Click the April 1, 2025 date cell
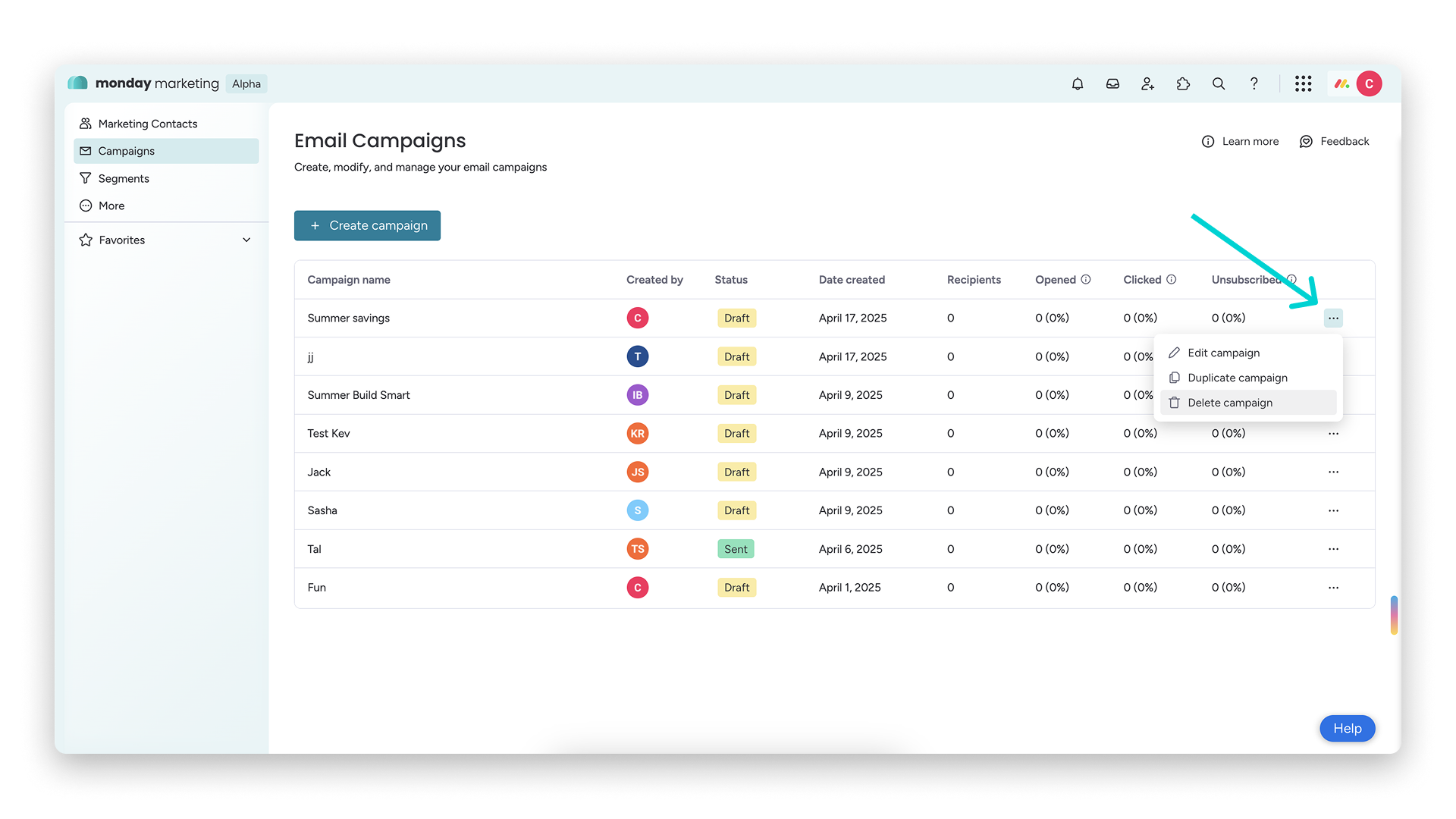The width and height of the screenshot is (1456, 819). pyautogui.click(x=849, y=588)
